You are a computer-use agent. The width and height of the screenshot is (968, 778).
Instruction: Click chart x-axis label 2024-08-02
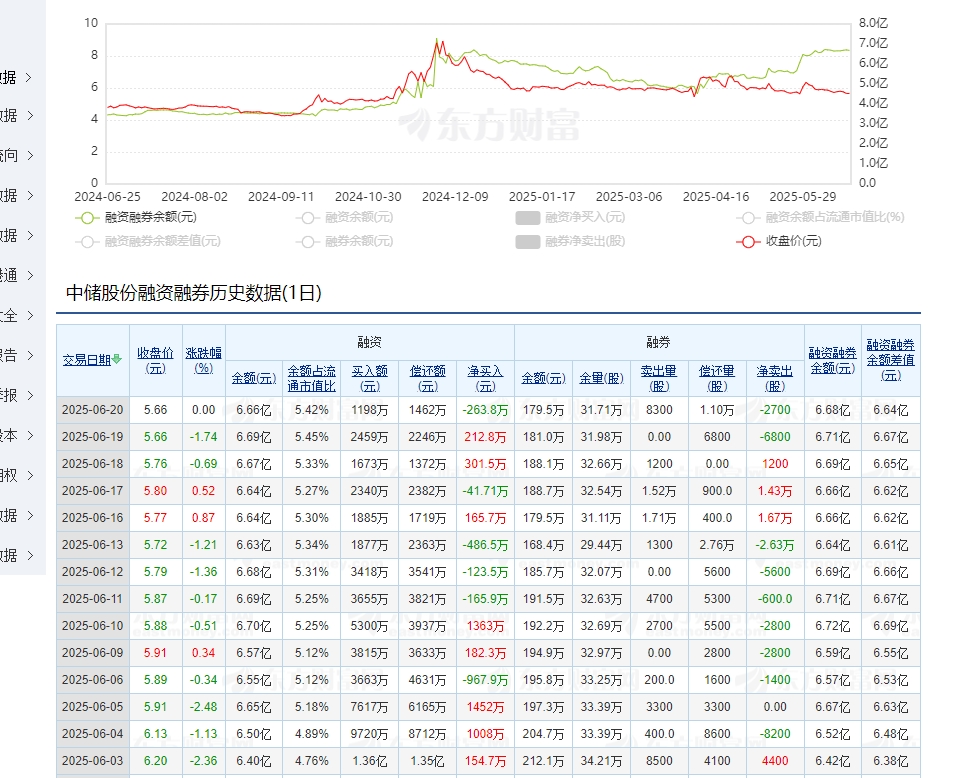pos(194,197)
